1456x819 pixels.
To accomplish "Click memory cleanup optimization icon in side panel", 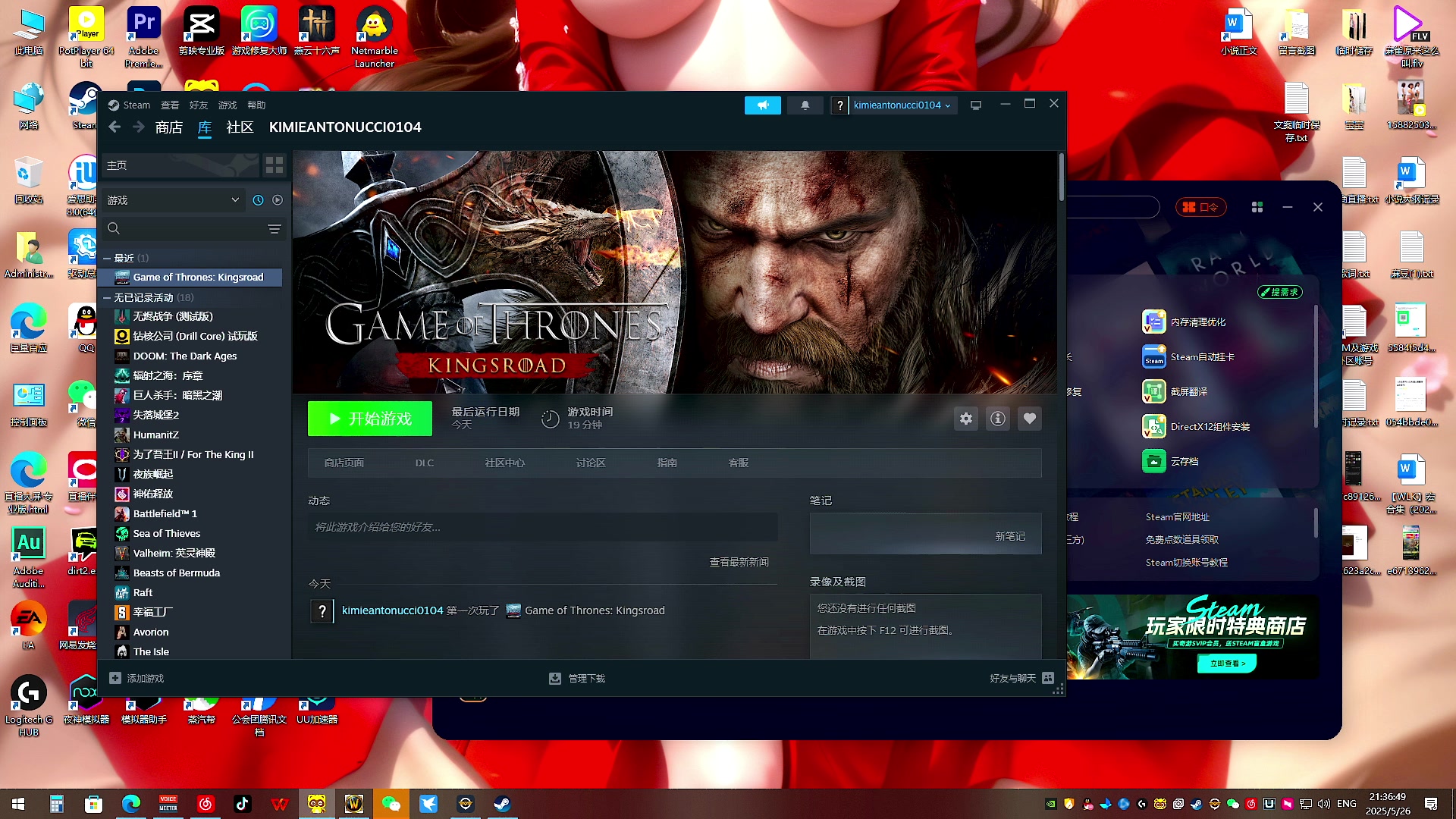I will coord(1154,322).
